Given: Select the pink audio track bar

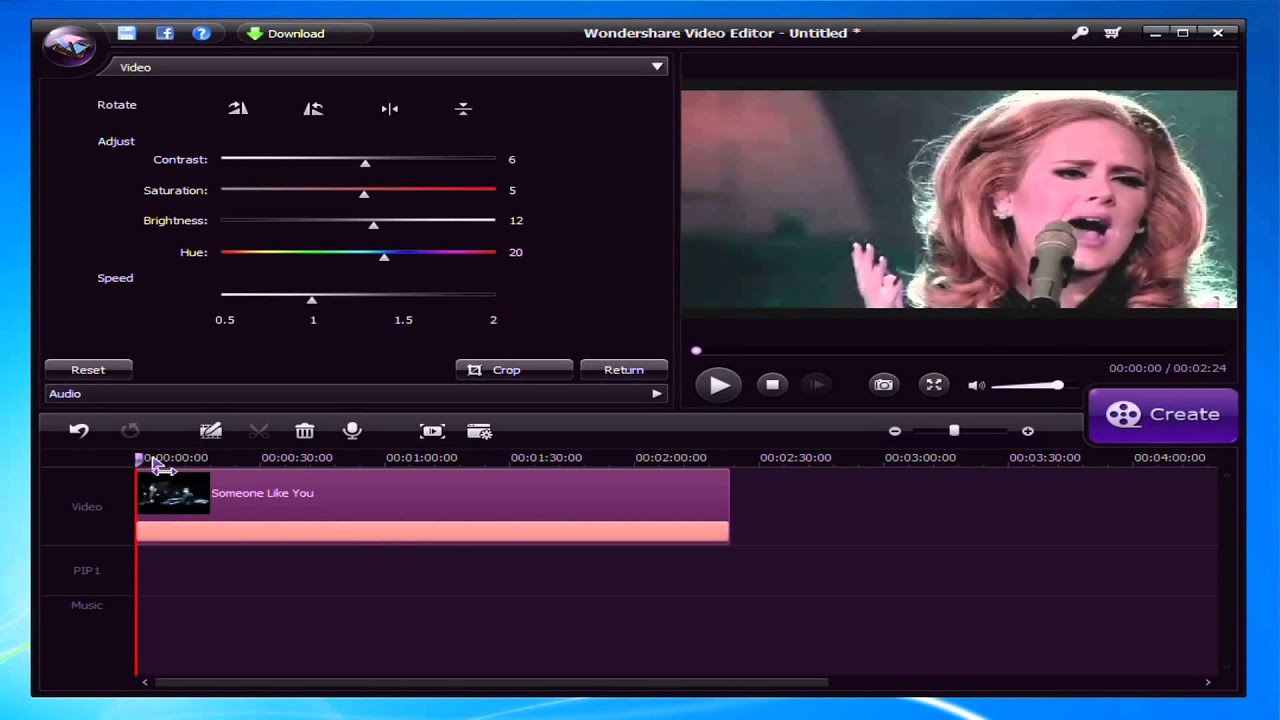Looking at the screenshot, I should point(432,531).
